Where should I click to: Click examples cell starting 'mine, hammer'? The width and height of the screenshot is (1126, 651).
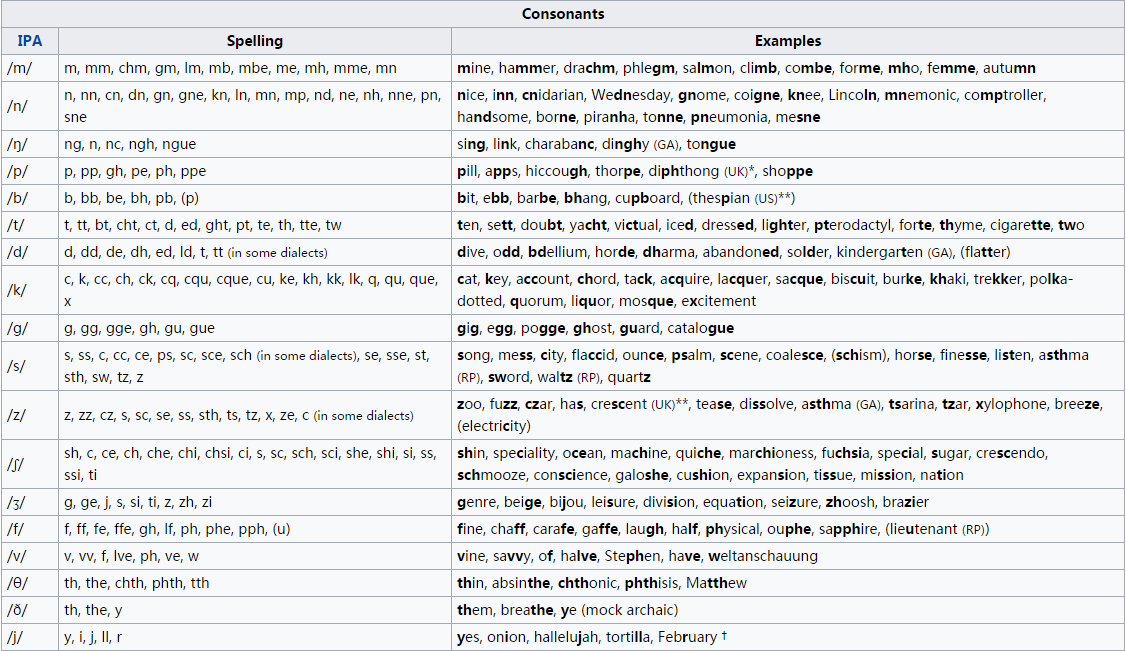[788, 68]
